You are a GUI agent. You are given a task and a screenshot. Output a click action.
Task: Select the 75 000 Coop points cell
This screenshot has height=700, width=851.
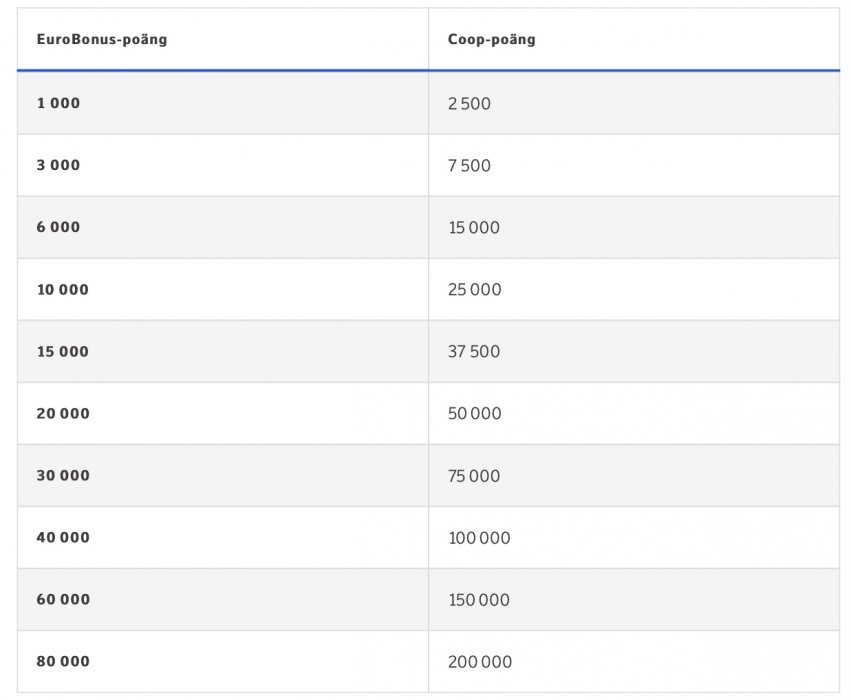click(x=474, y=476)
